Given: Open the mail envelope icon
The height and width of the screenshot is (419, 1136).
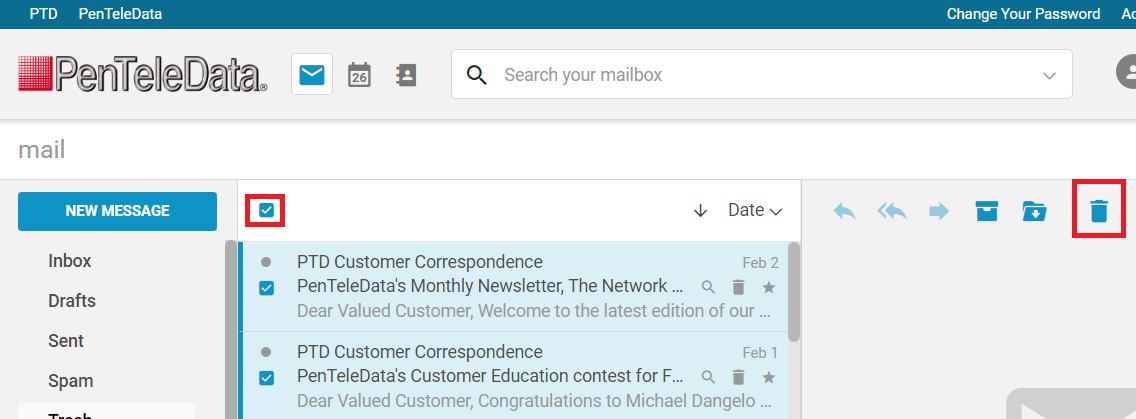Looking at the screenshot, I should [x=312, y=74].
